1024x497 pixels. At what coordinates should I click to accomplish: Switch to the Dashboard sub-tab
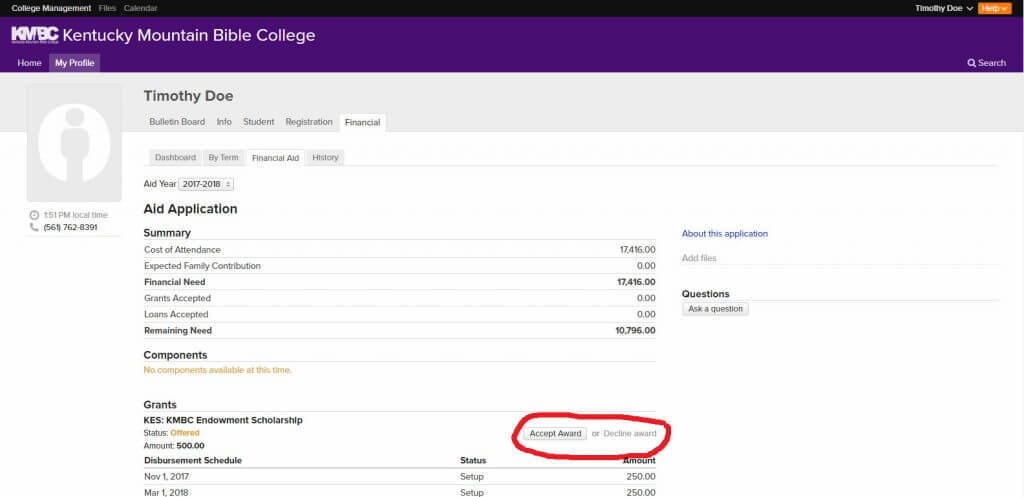point(175,157)
